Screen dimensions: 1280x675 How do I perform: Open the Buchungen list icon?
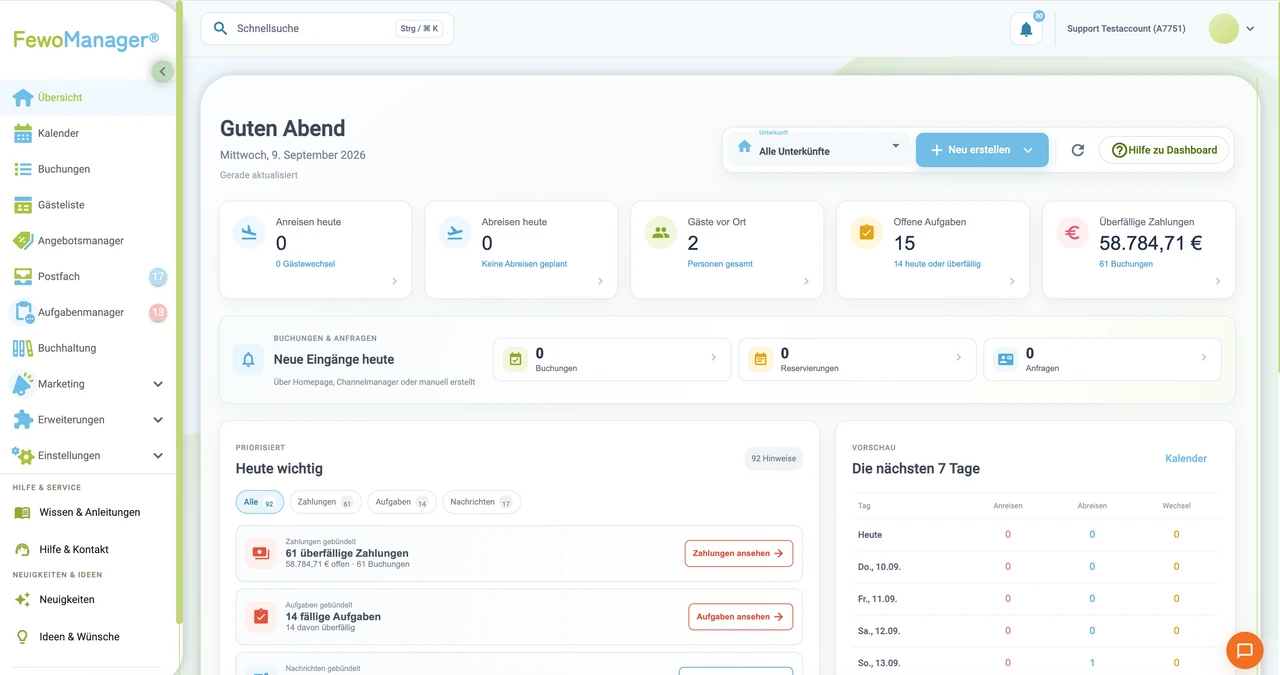coord(22,169)
